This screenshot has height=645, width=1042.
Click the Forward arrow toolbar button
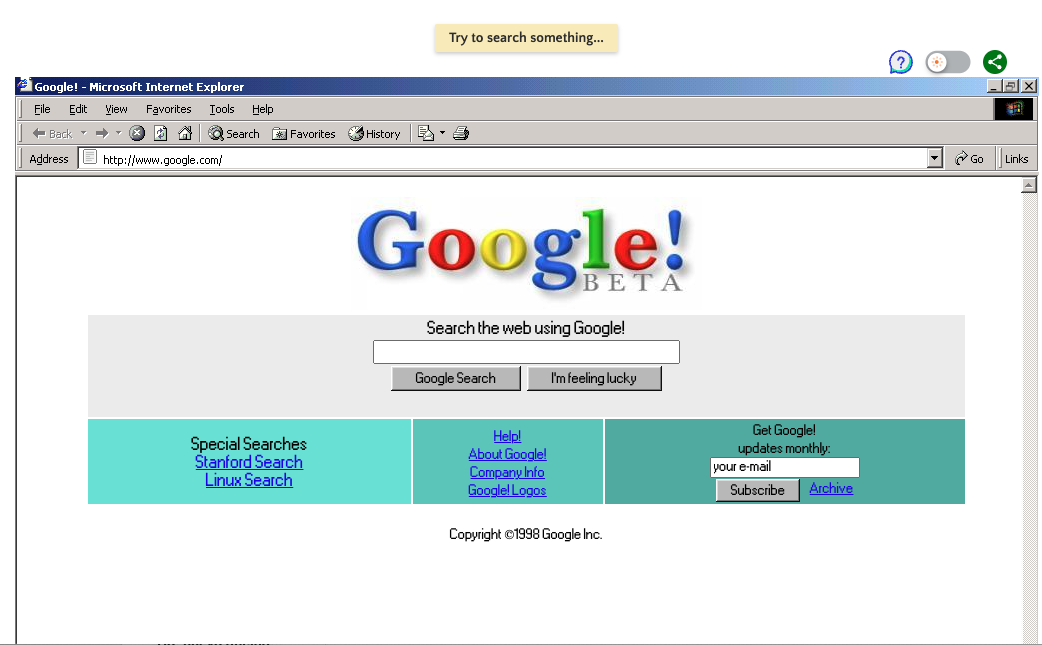pyautogui.click(x=102, y=134)
